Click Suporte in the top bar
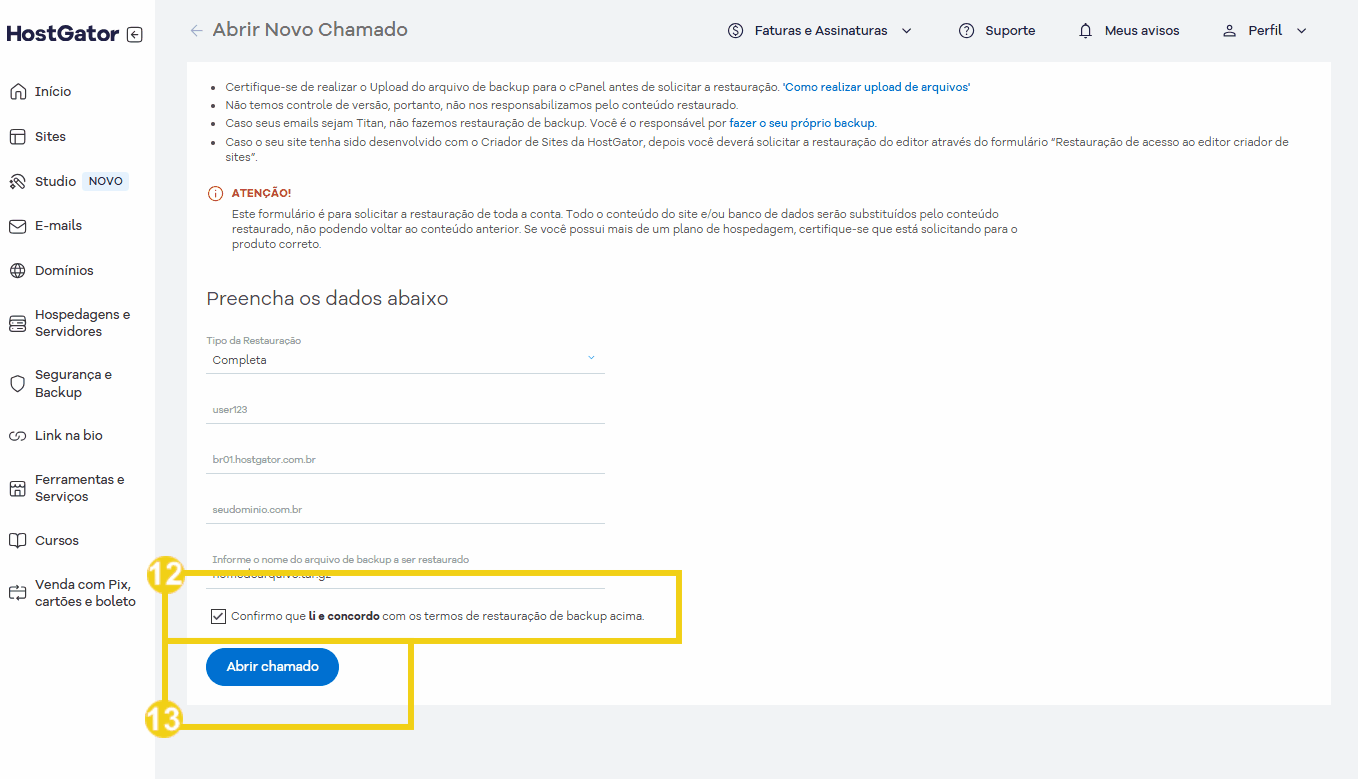This screenshot has height=779, width=1358. [1010, 31]
